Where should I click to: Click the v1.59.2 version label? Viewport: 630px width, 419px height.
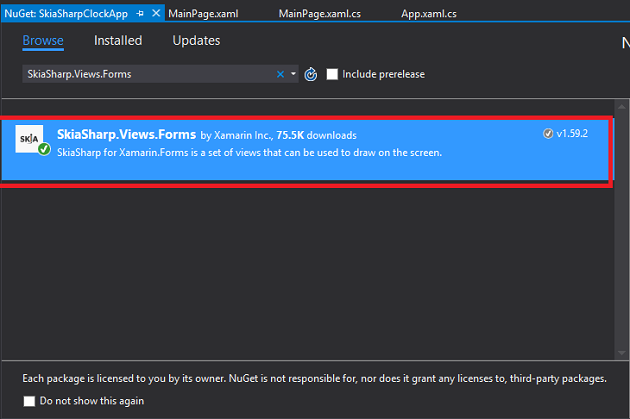pos(572,133)
